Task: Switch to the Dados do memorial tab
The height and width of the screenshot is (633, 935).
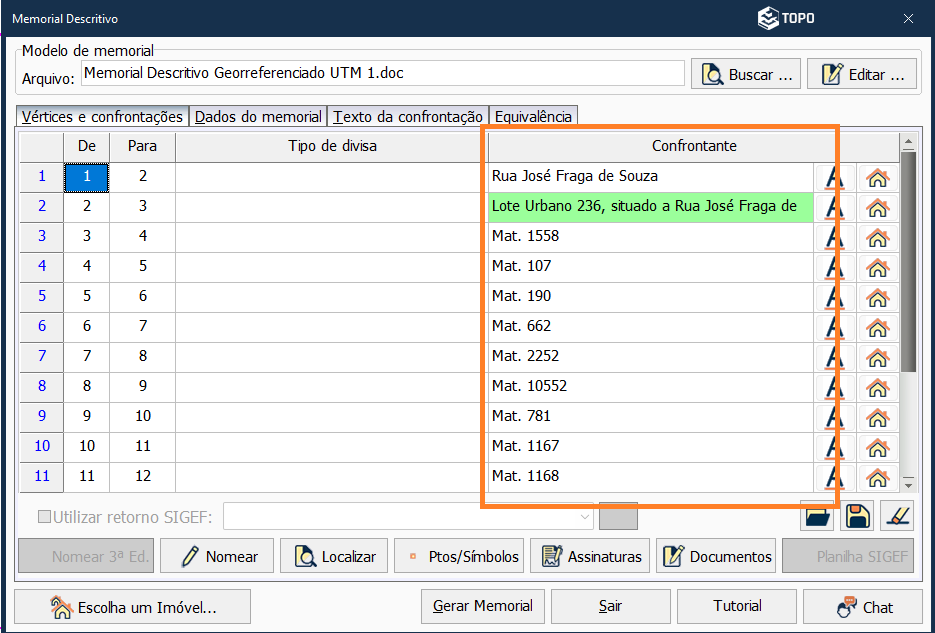Action: coord(258,117)
